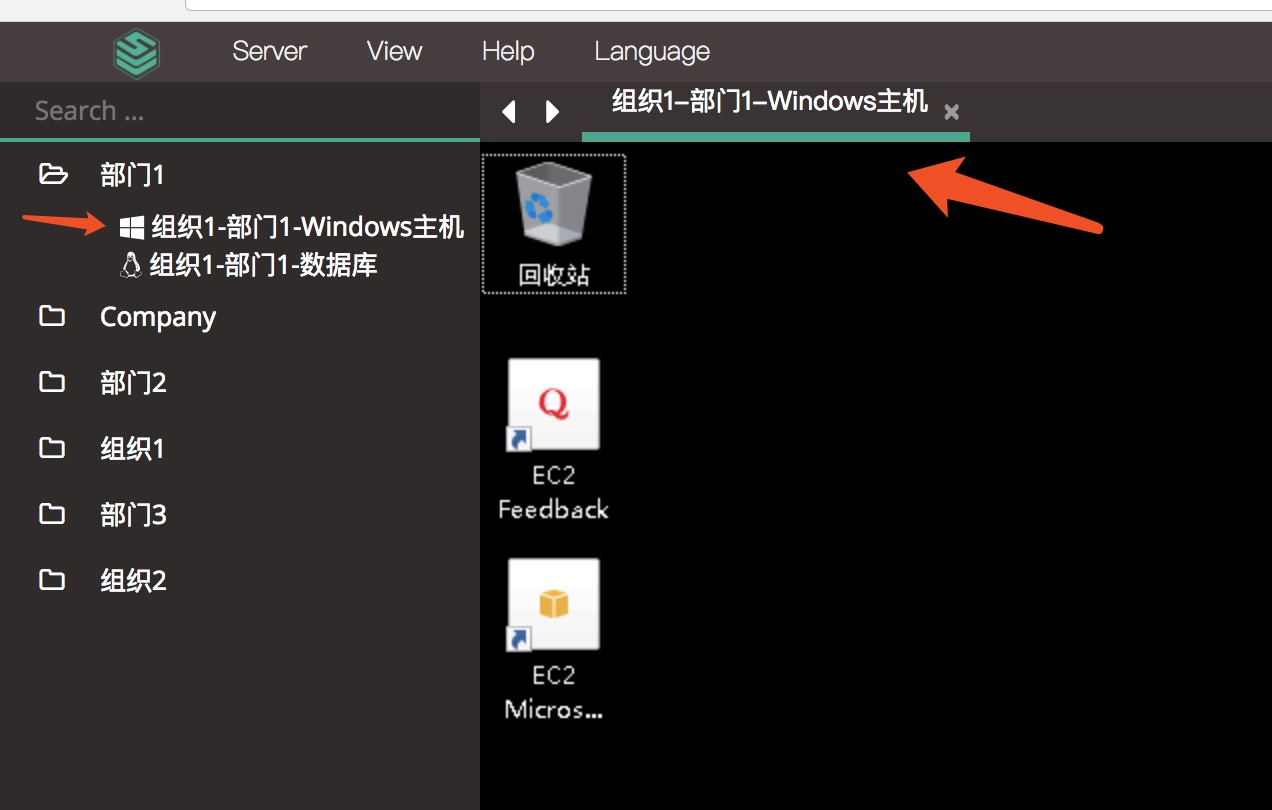Click the right navigation arrow in the tab bar
The height and width of the screenshot is (810, 1272).
pyautogui.click(x=553, y=111)
